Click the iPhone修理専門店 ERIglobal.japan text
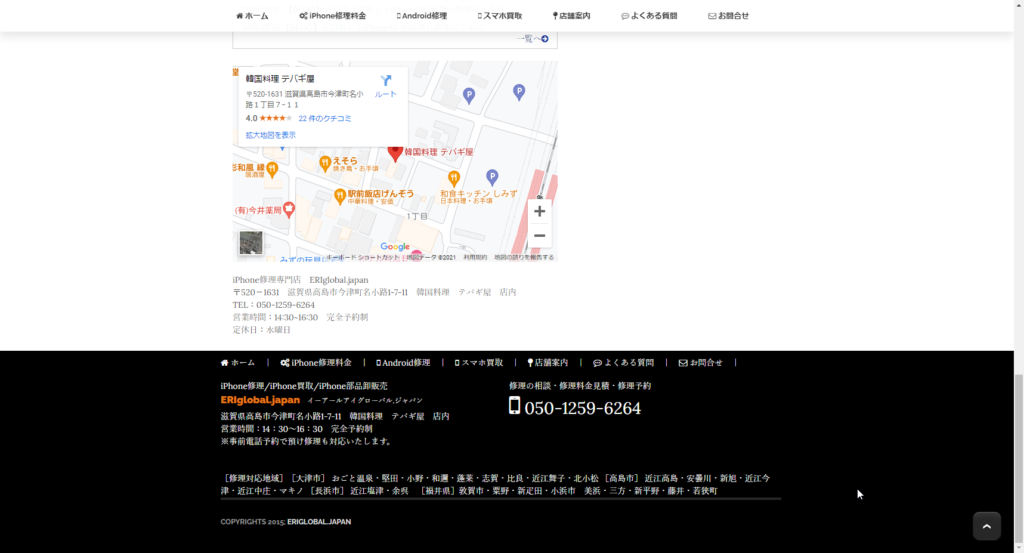1024x553 pixels. point(300,279)
